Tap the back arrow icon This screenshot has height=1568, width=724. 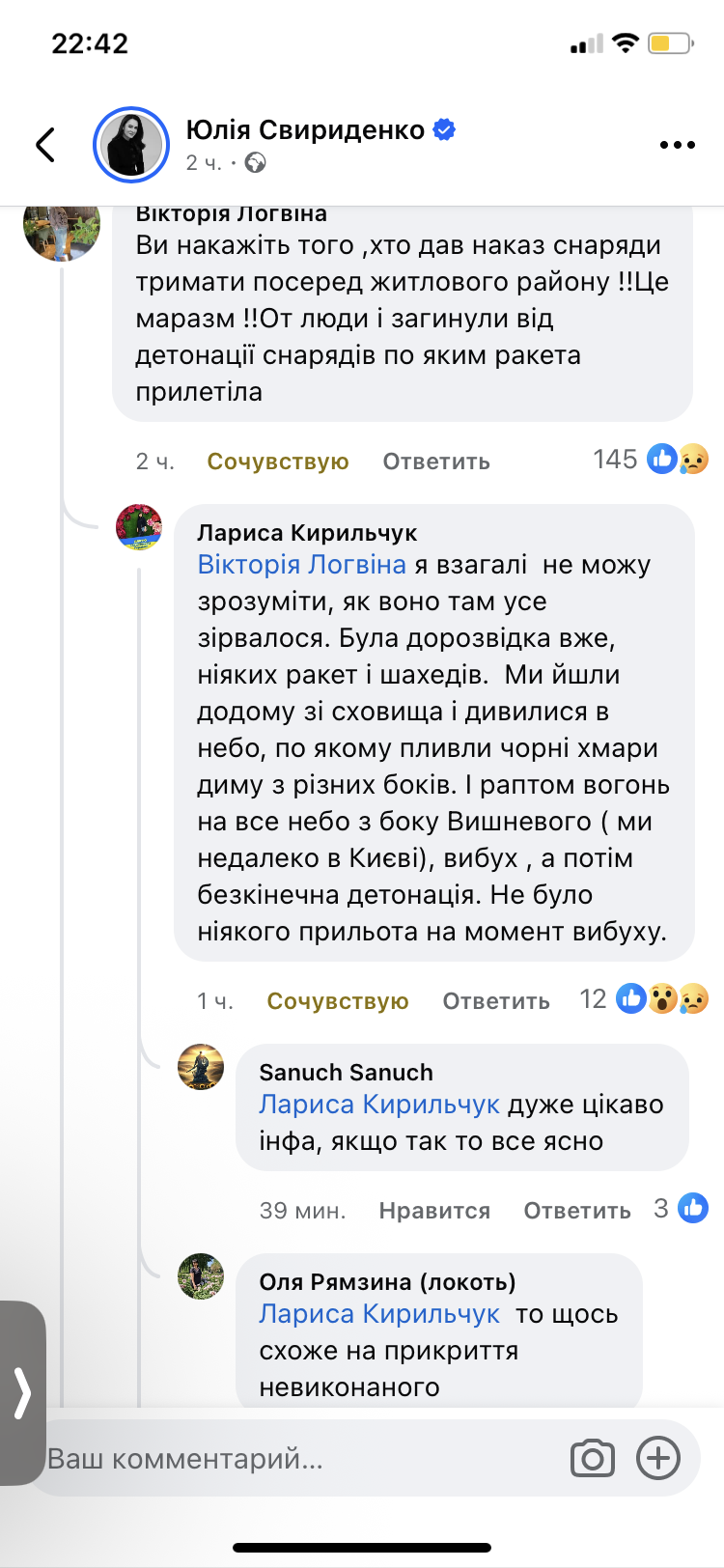[x=45, y=145]
